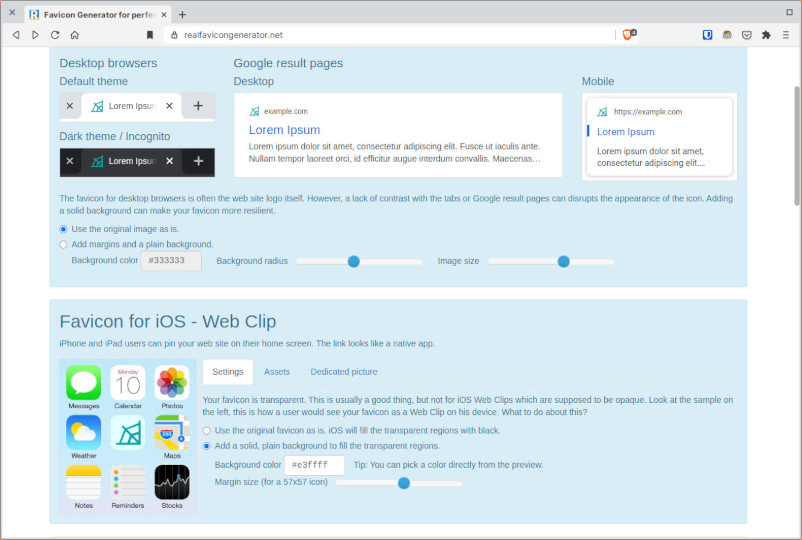Screen dimensions: 802x540
Task: Select 'Use the original favicon as is' for iOS
Action: 207,431
